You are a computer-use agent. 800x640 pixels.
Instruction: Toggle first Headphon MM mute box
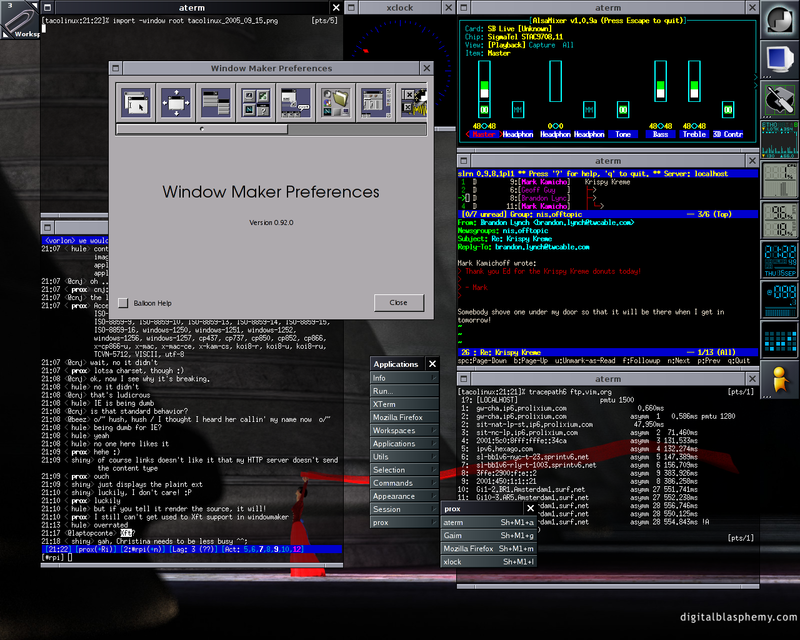click(x=518, y=110)
